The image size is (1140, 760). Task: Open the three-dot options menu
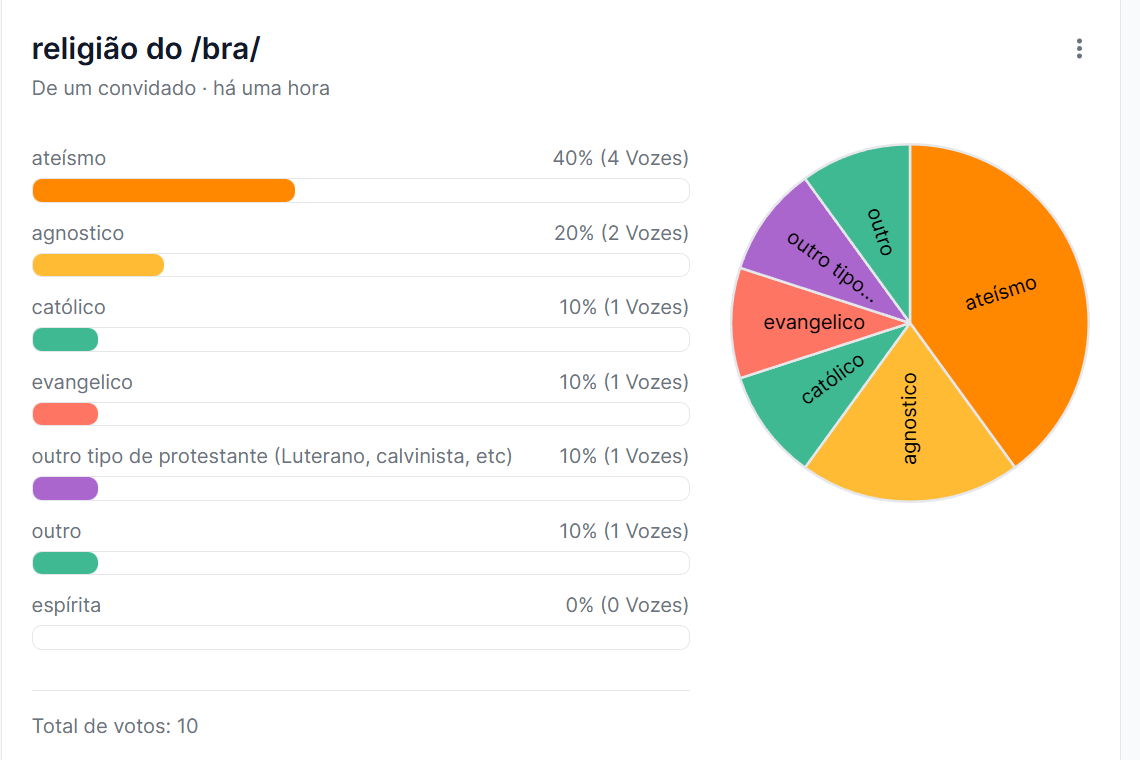coord(1078,49)
